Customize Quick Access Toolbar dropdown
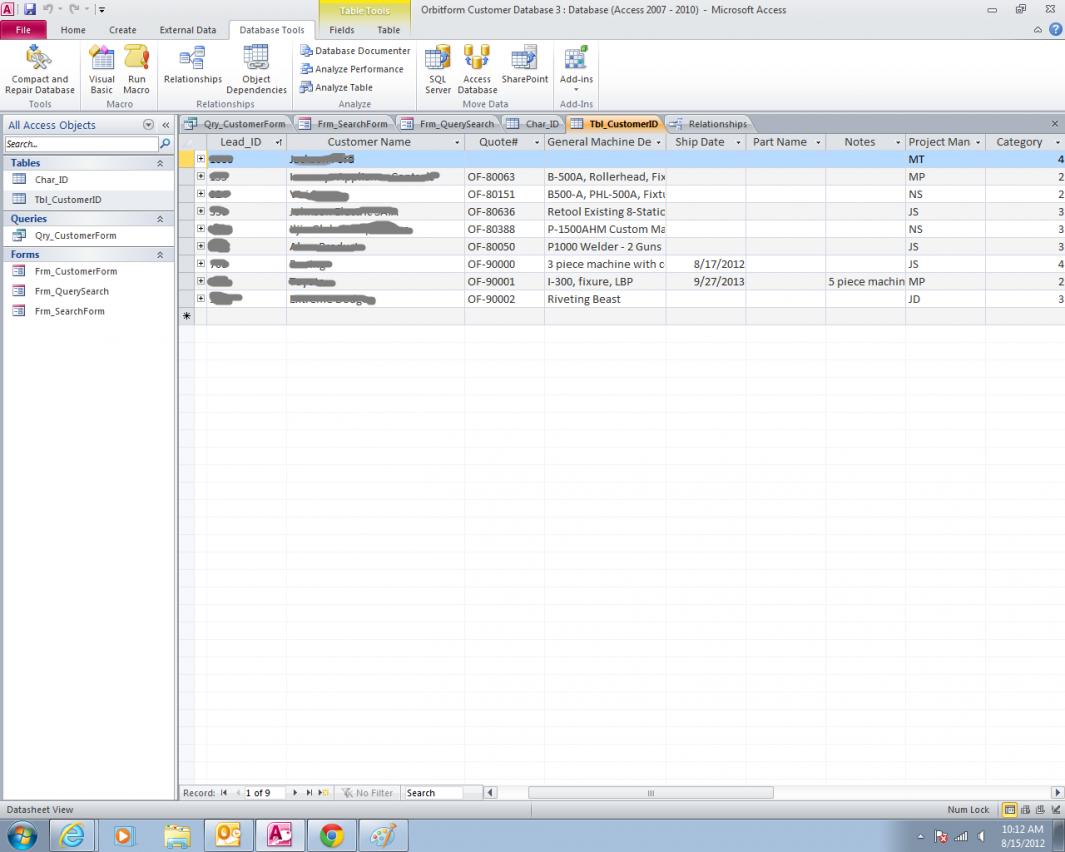The height and width of the screenshot is (852, 1065). (102, 10)
